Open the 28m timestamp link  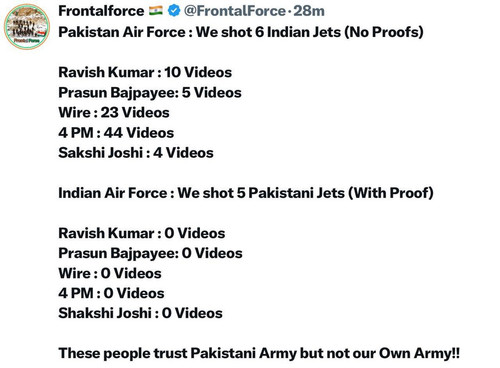(309, 11)
